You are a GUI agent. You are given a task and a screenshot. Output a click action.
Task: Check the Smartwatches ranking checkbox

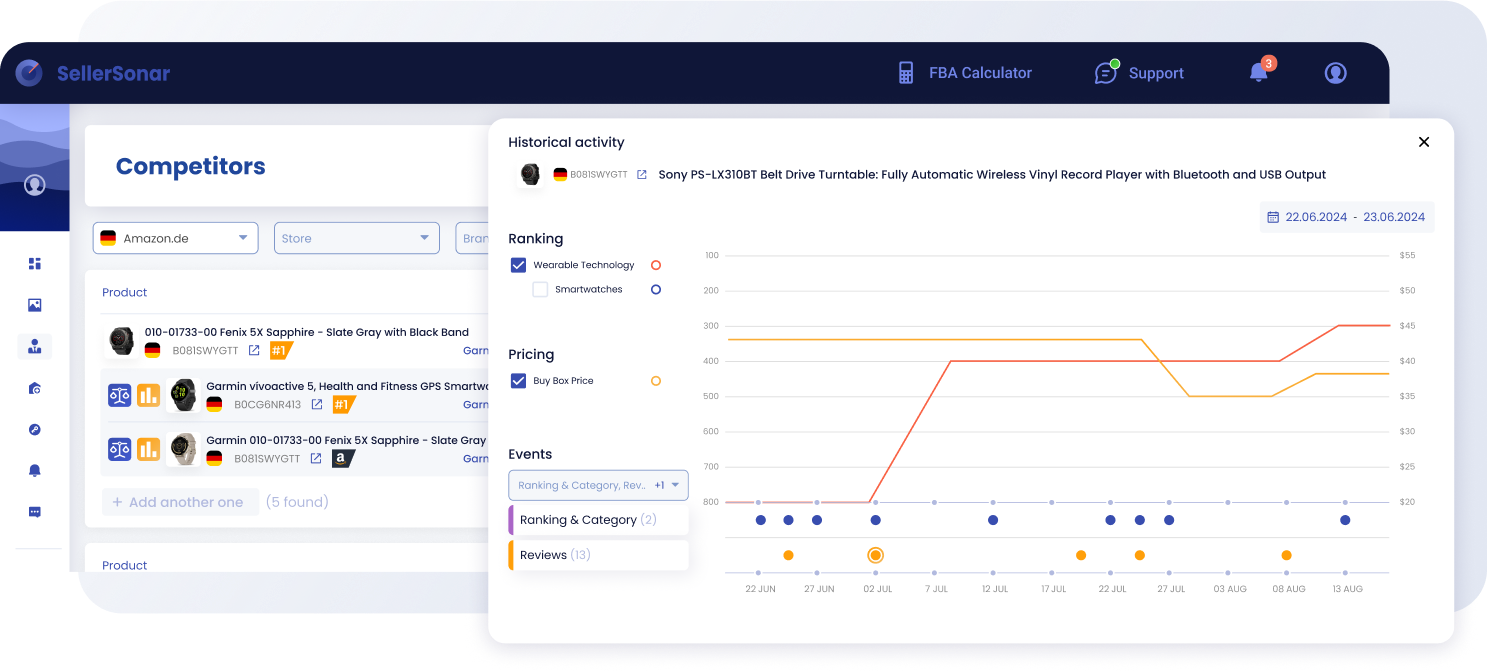click(540, 290)
